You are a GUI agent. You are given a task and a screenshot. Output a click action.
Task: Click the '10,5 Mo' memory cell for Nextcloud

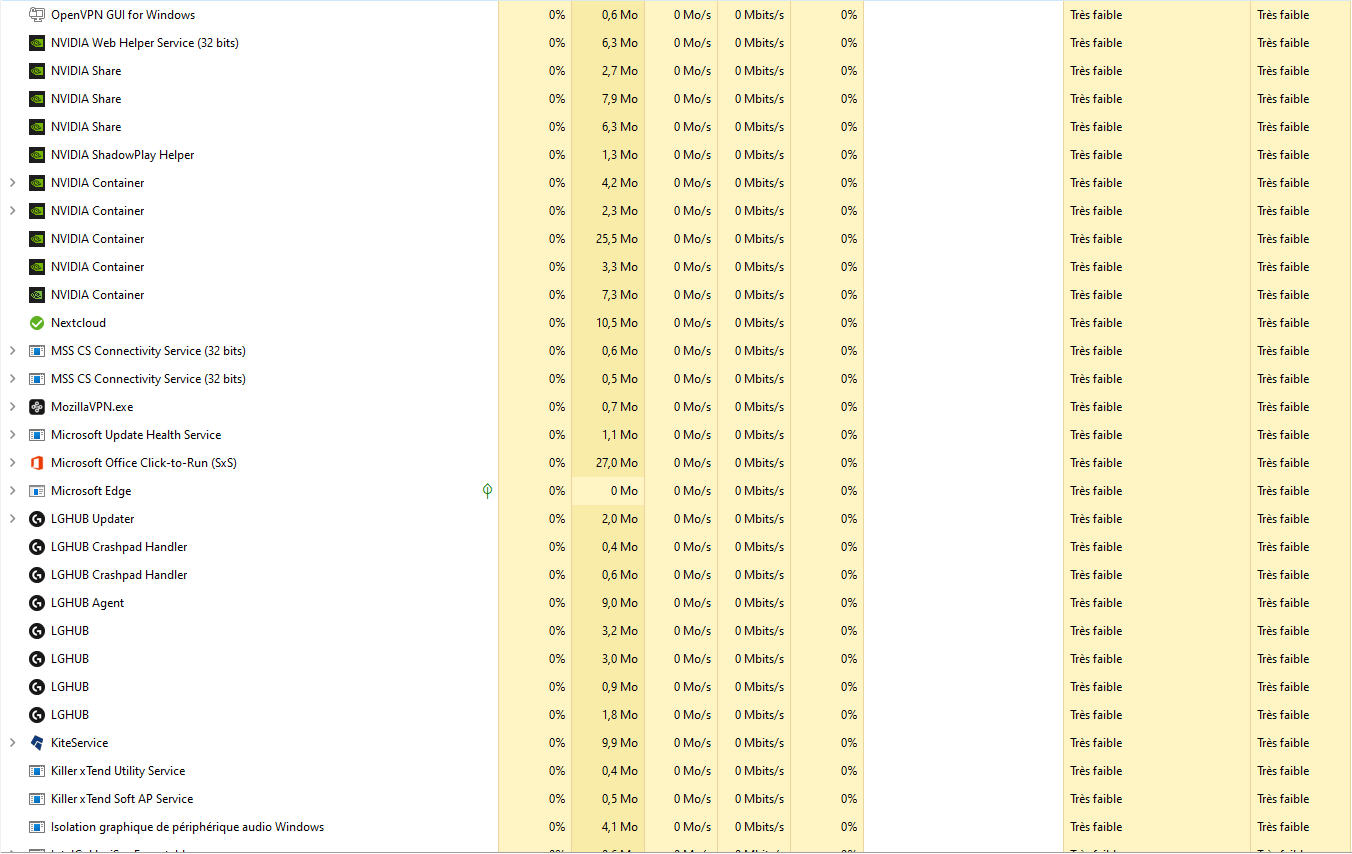pyautogui.click(x=608, y=323)
